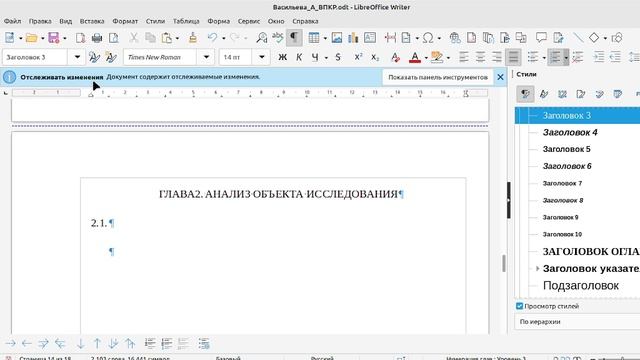Viewport: 640px width, 360px height.
Task: Enable Просмотр стилей checkbox
Action: click(x=519, y=306)
